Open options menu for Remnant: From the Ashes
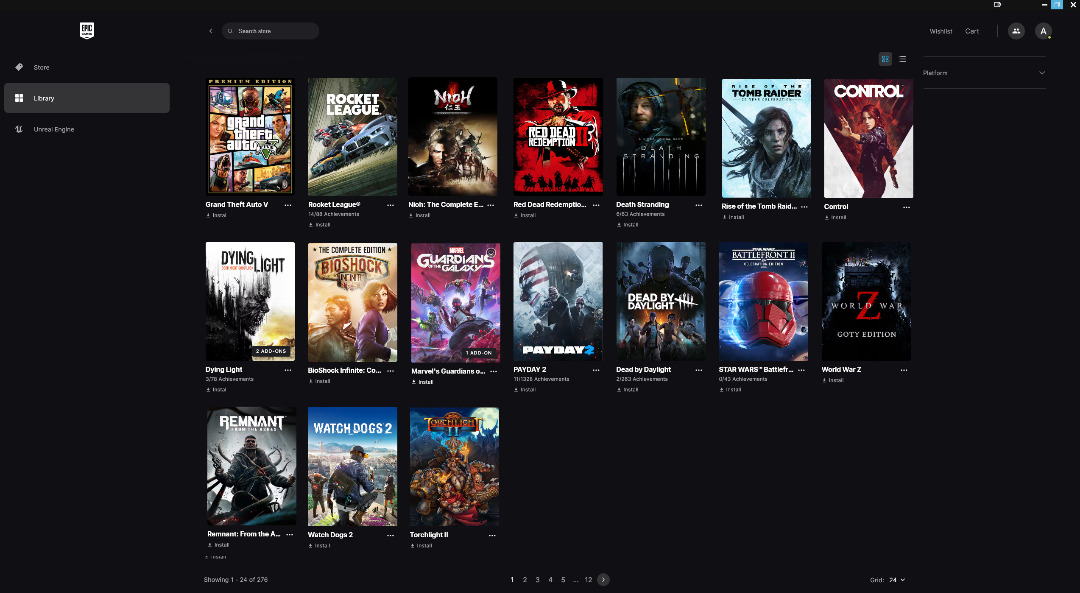This screenshot has width=1080, height=593. 289,534
